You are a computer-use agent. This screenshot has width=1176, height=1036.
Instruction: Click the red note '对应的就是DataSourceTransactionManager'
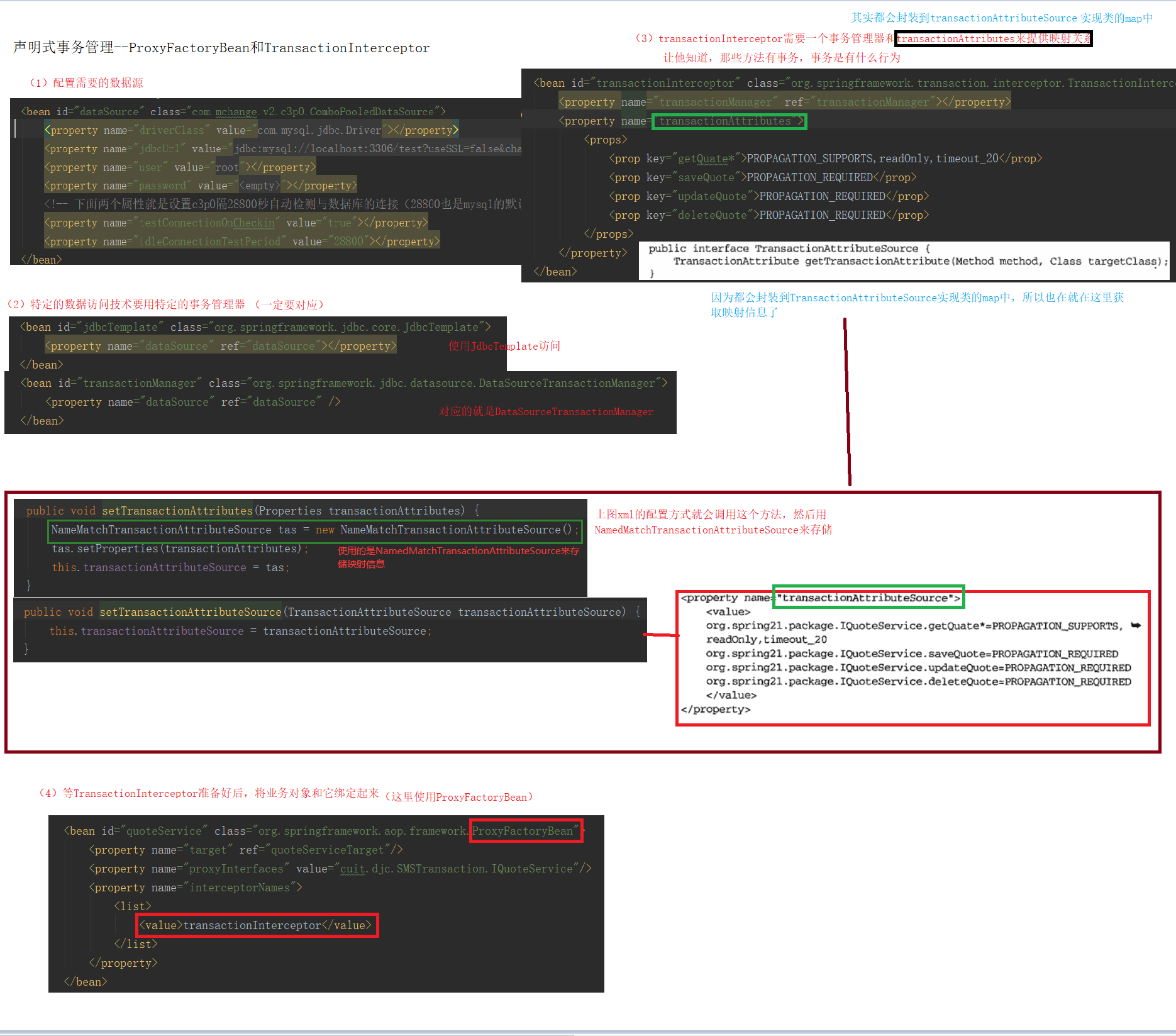(x=546, y=411)
